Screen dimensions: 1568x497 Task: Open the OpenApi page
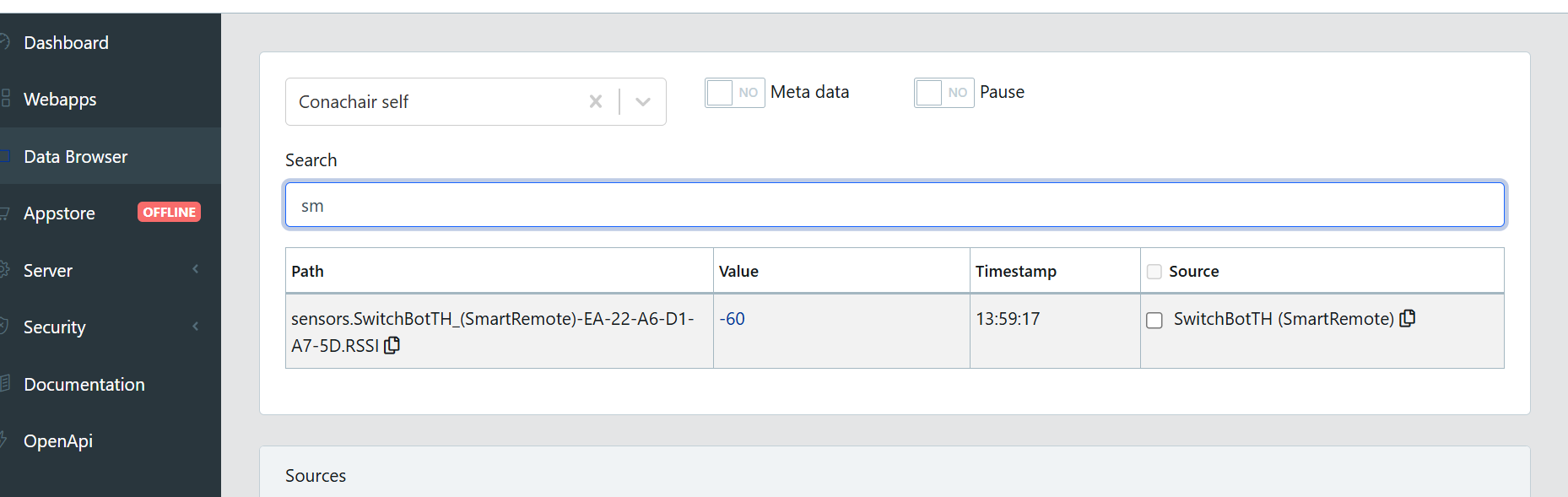tap(57, 441)
